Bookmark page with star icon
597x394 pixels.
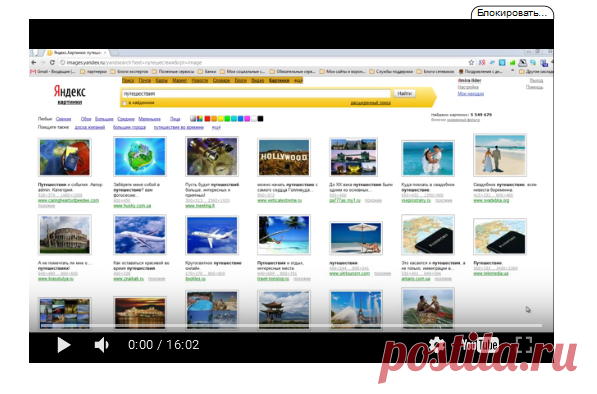[471, 62]
